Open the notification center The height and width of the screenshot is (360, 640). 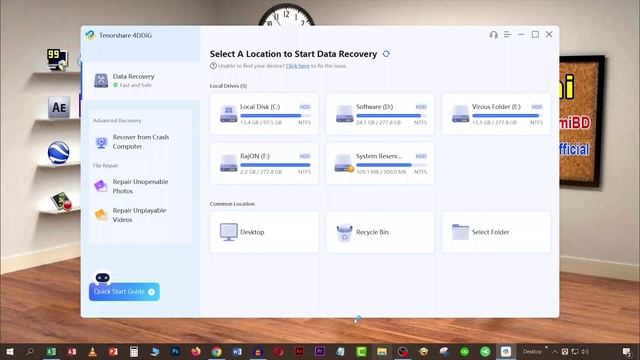coord(627,351)
